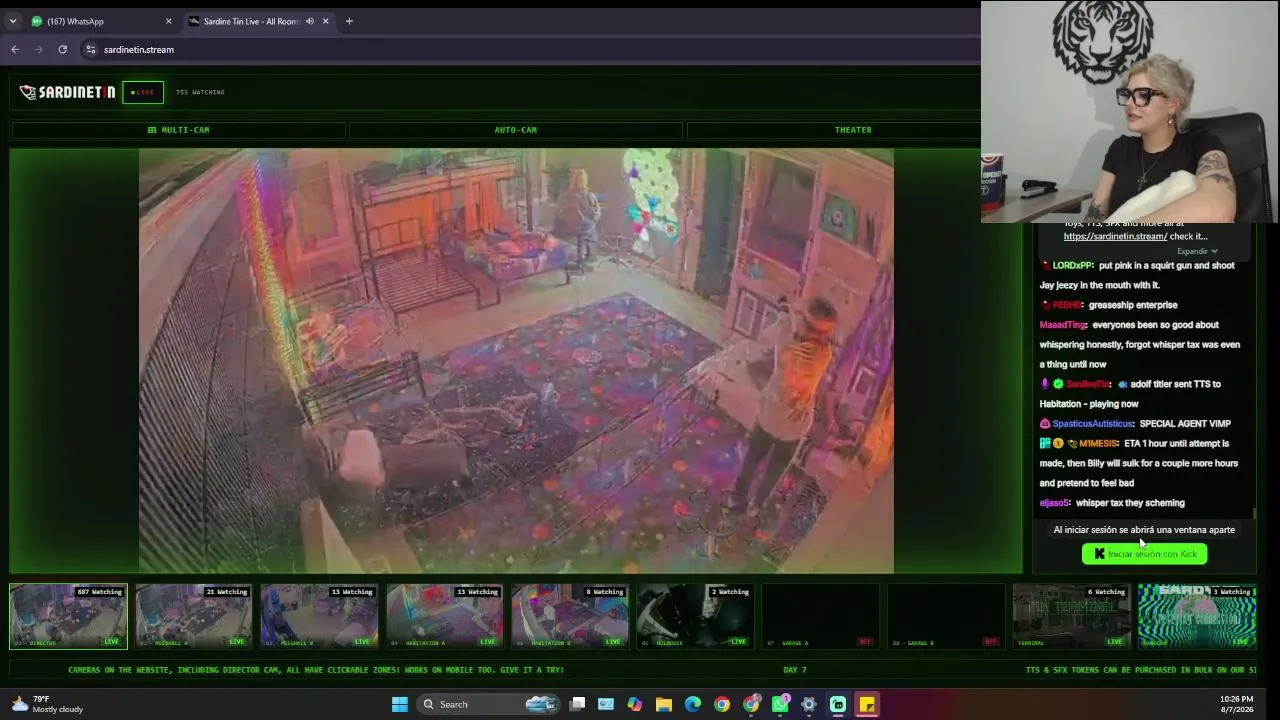Open the Copilot taskbar icon
Image resolution: width=1280 pixels, height=720 pixels.
(635, 704)
